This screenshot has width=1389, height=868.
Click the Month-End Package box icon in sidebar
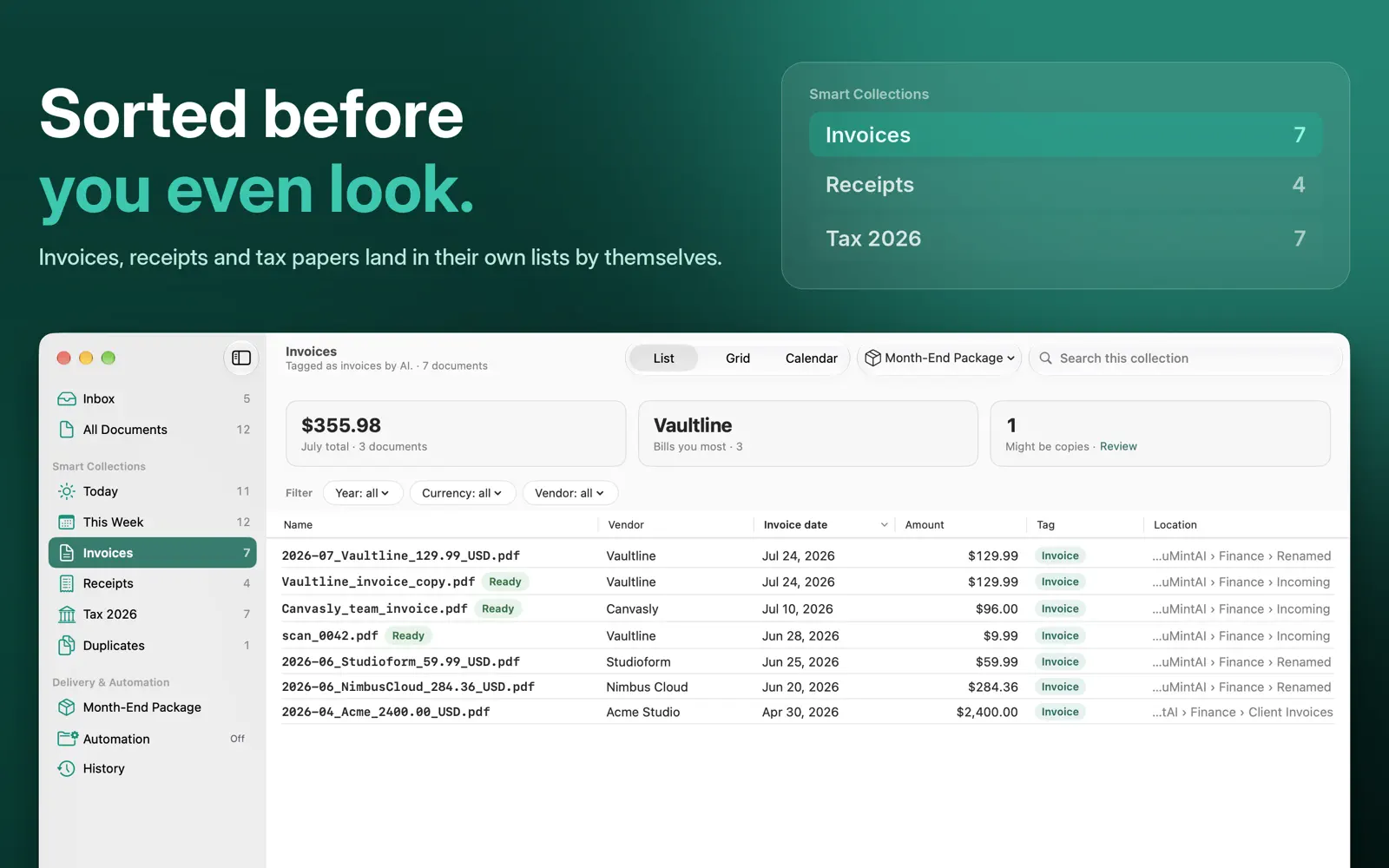[x=67, y=707]
